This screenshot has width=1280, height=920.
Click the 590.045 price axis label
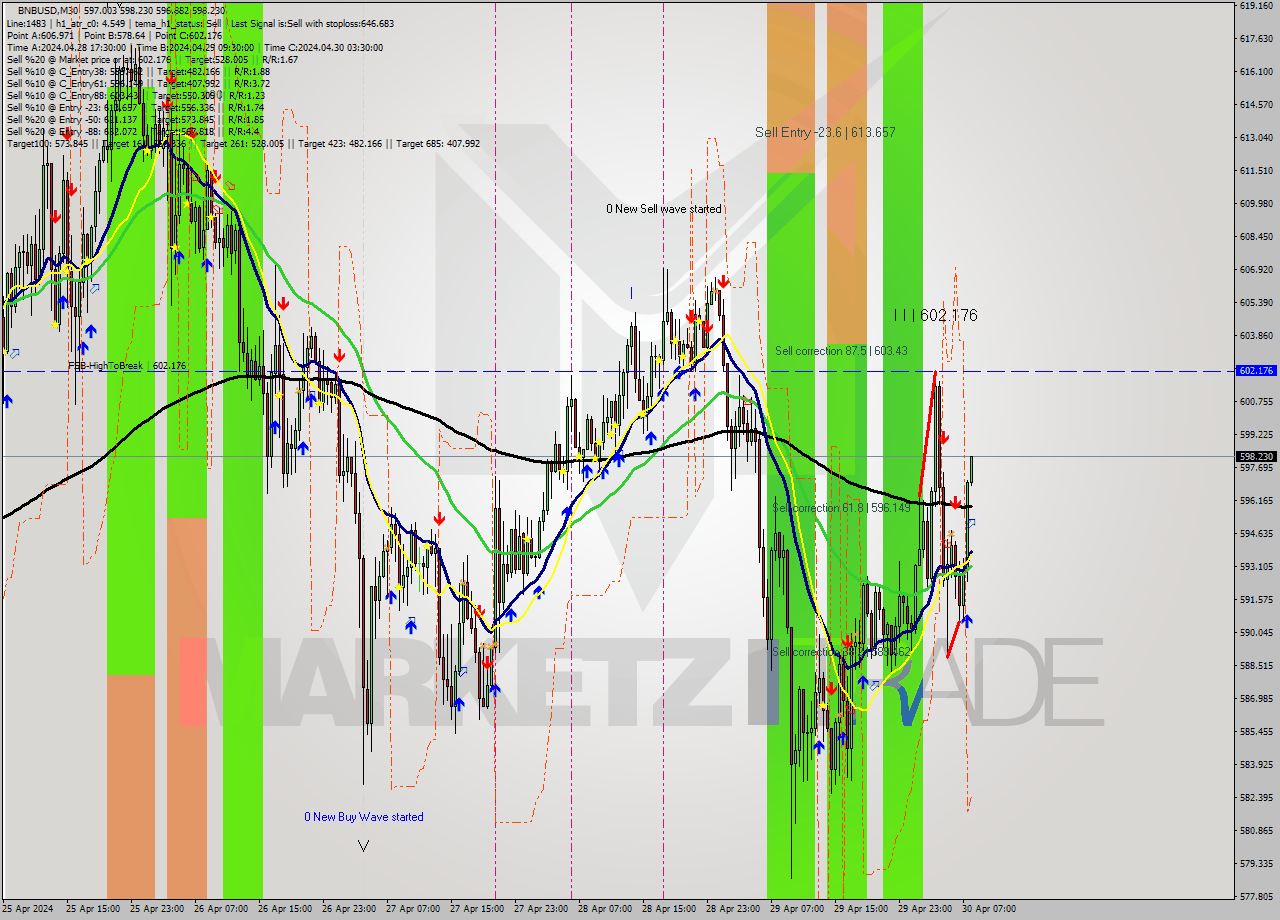point(1256,632)
